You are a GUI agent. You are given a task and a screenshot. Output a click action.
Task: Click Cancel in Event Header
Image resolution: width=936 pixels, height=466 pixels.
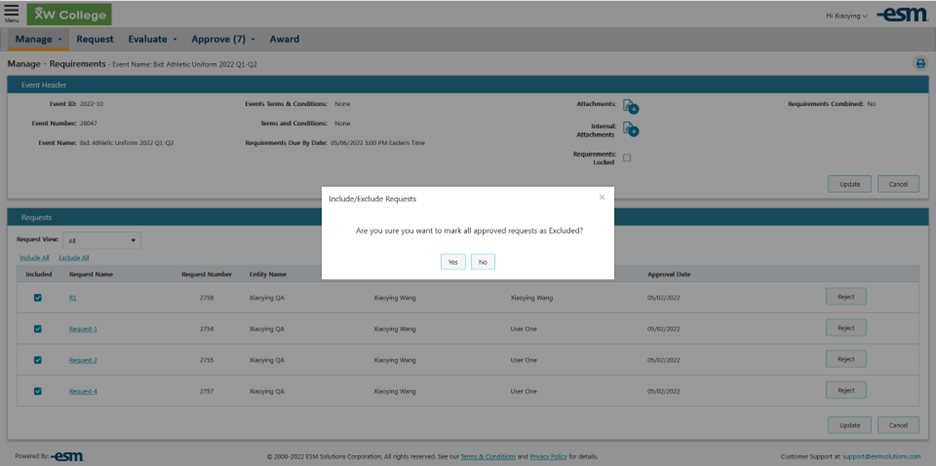898,184
